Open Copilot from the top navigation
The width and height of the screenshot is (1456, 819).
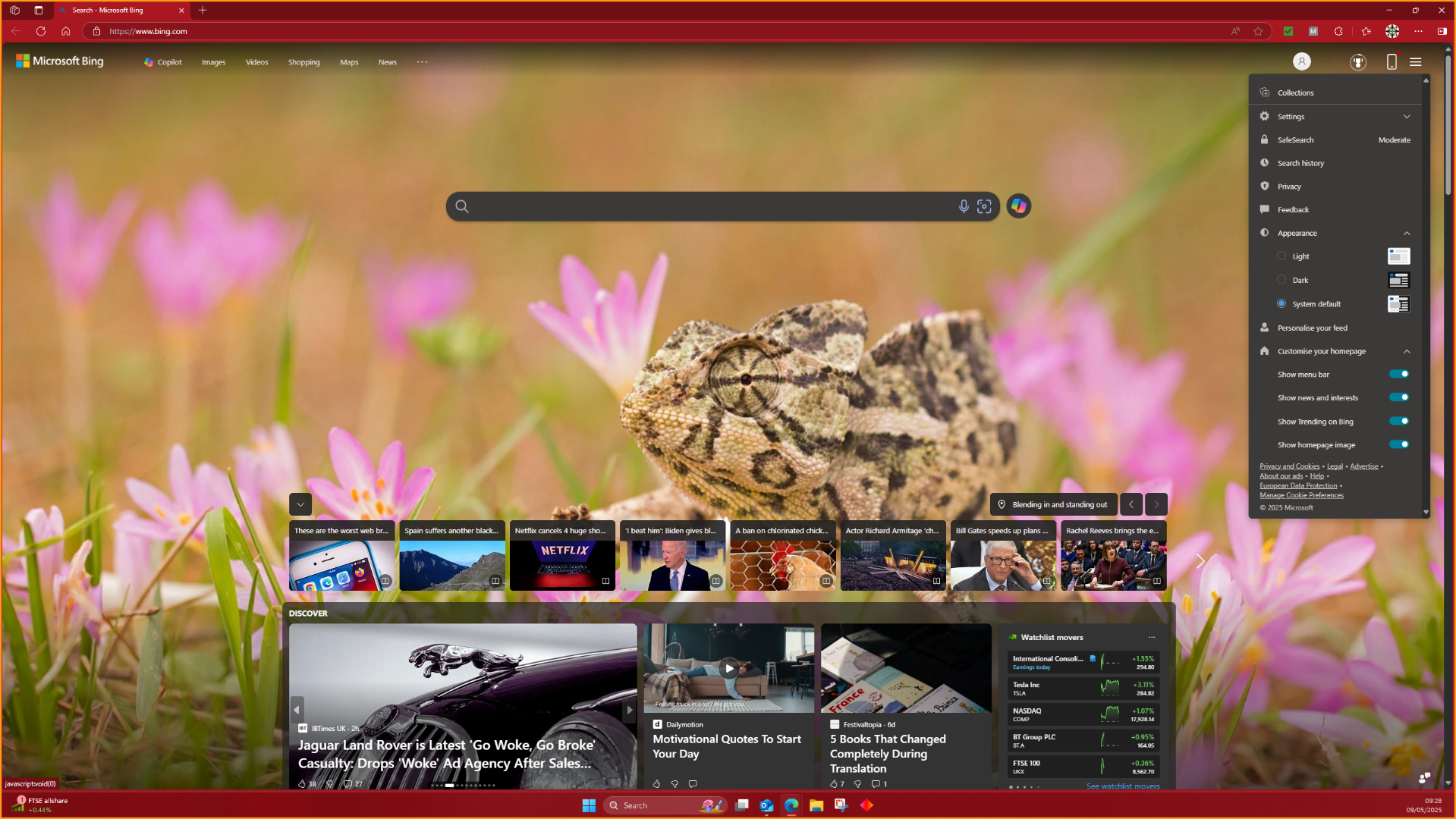(x=163, y=62)
